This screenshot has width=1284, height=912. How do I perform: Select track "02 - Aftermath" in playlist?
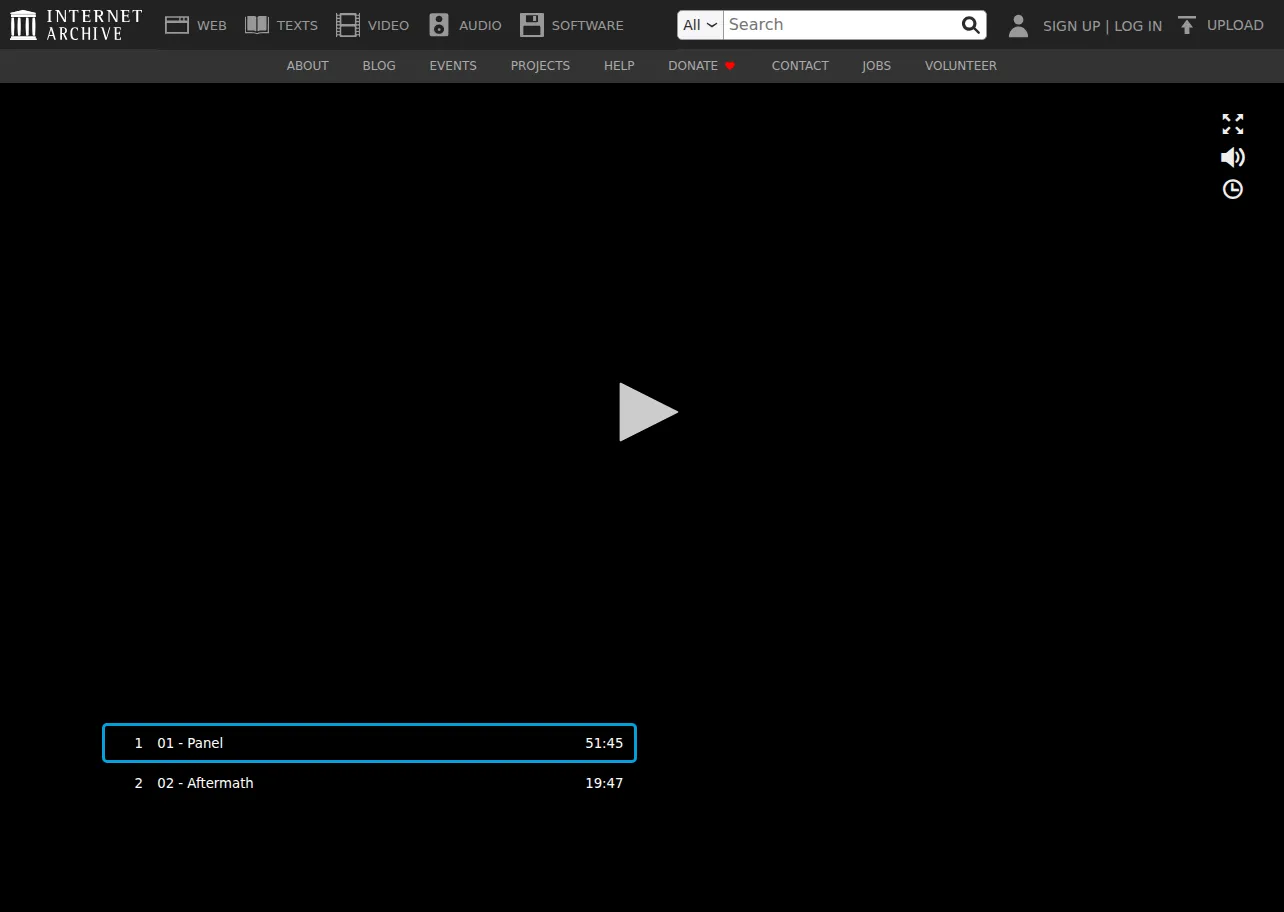click(369, 783)
